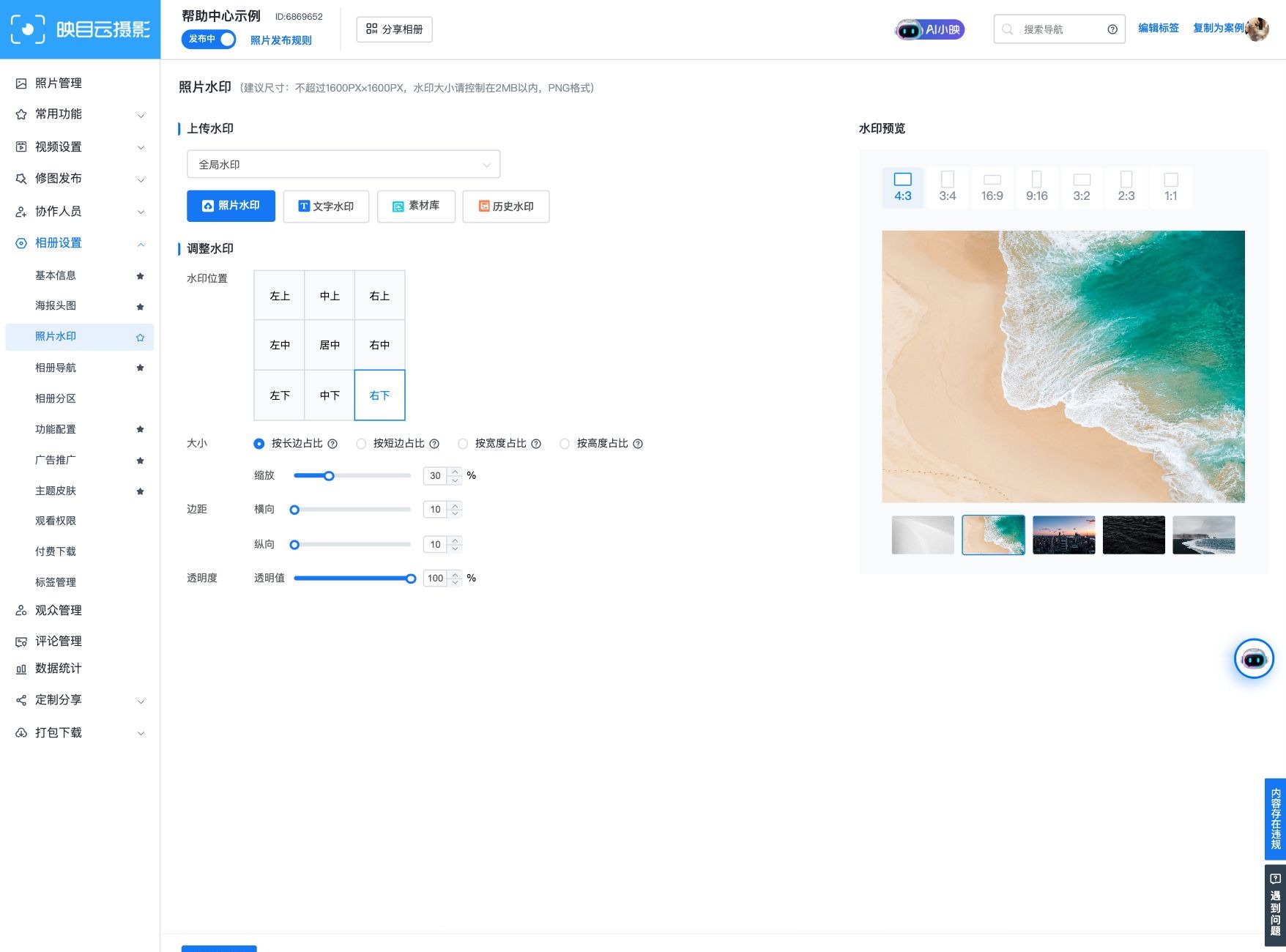
Task: Click the user avatar in header
Action: point(1257,29)
